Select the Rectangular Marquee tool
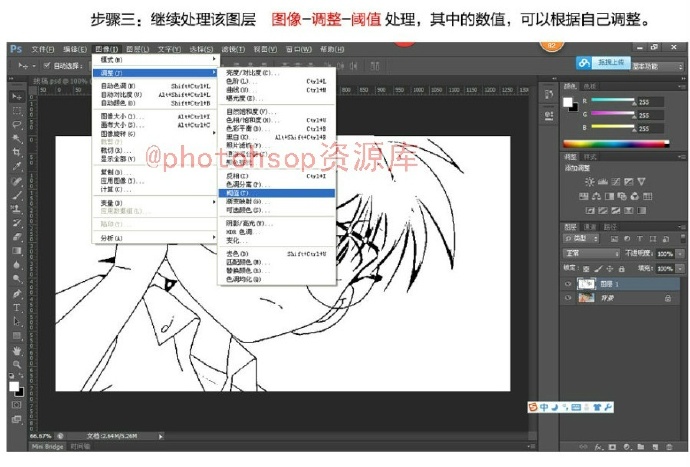 (x=17, y=110)
